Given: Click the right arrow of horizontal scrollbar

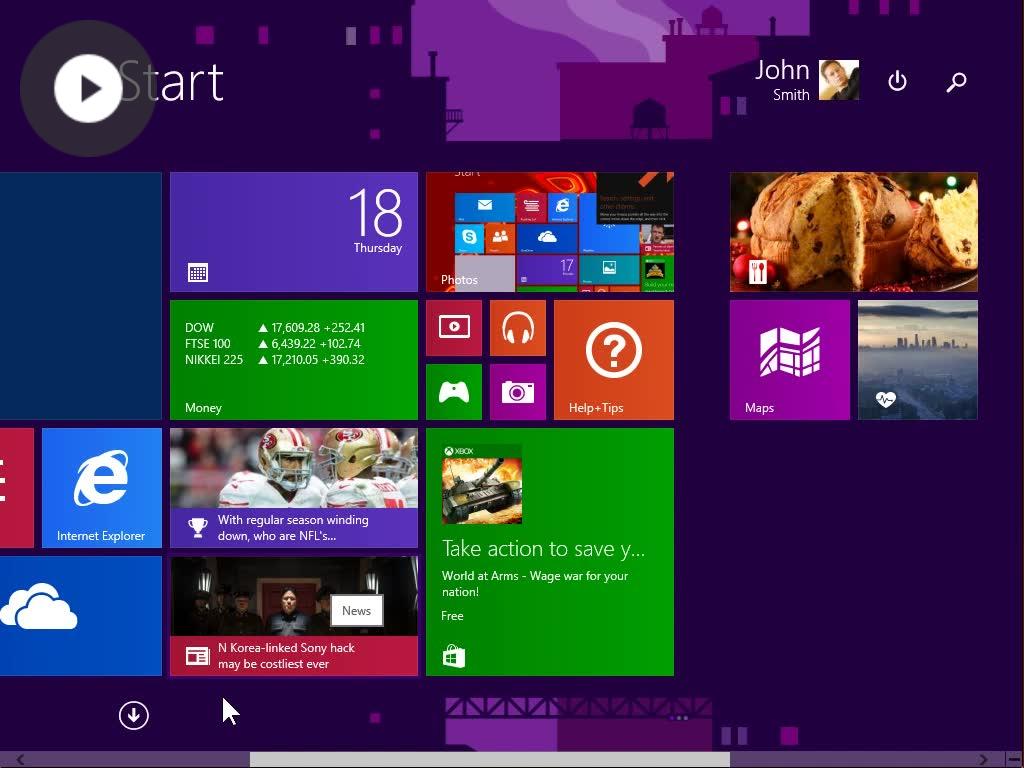Looking at the screenshot, I should (984, 760).
